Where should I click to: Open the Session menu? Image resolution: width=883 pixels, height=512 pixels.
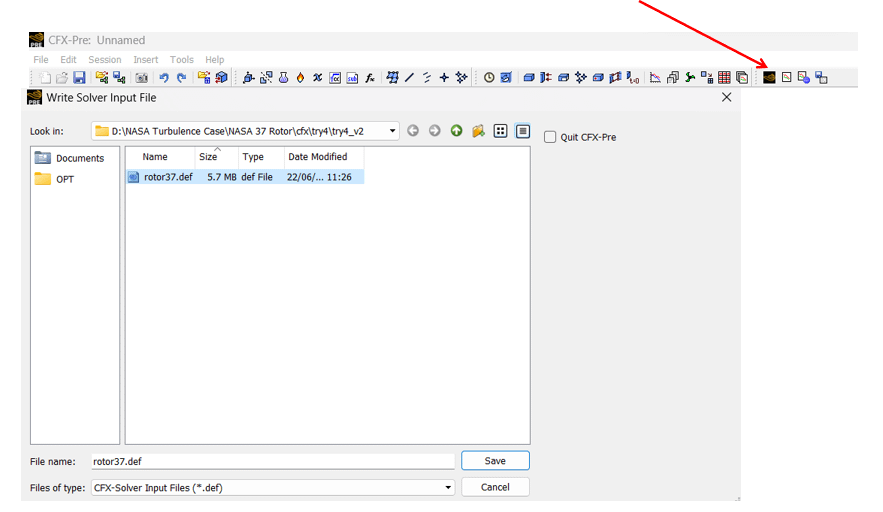[x=105, y=60]
